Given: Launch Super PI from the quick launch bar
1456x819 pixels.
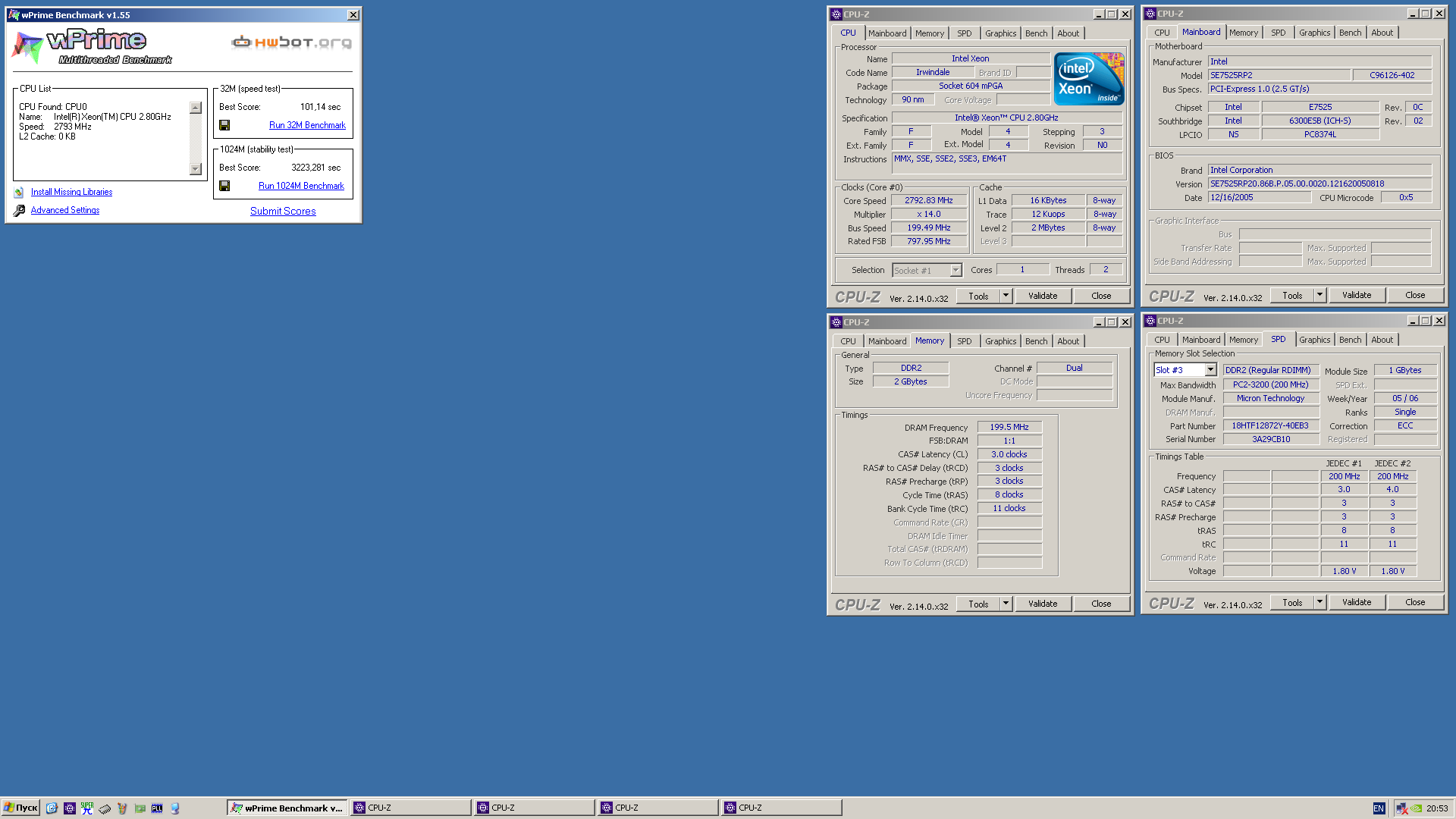Looking at the screenshot, I should coord(87,808).
